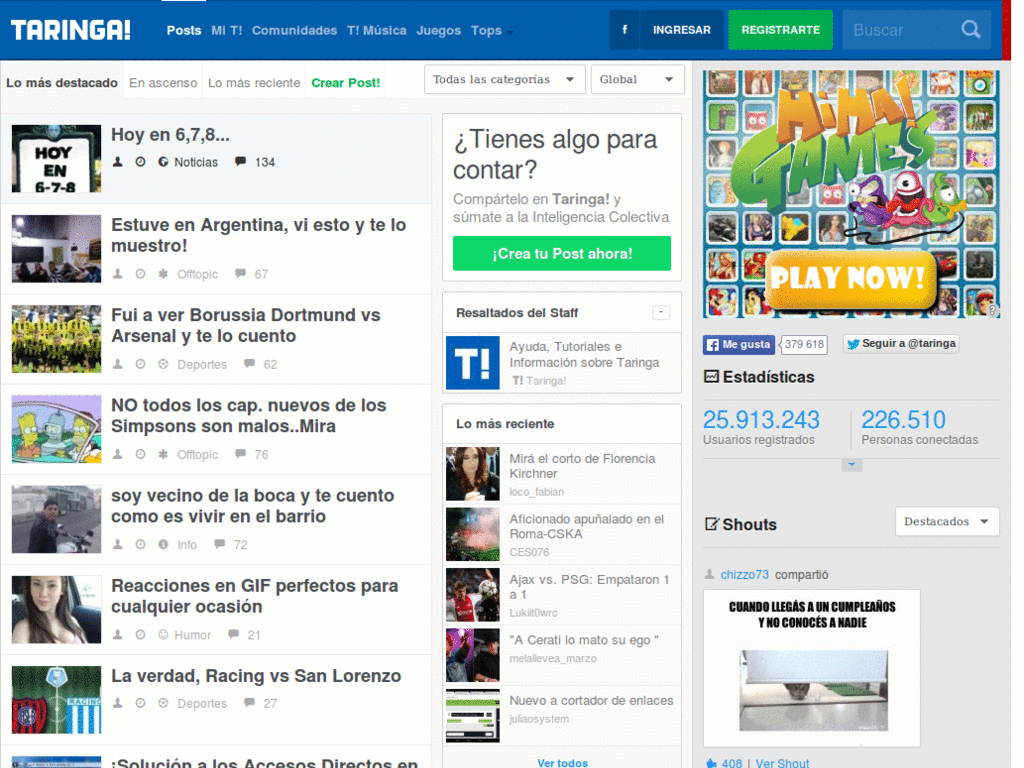Open T! Música section
The height and width of the screenshot is (768, 1024).
pyautogui.click(x=377, y=30)
